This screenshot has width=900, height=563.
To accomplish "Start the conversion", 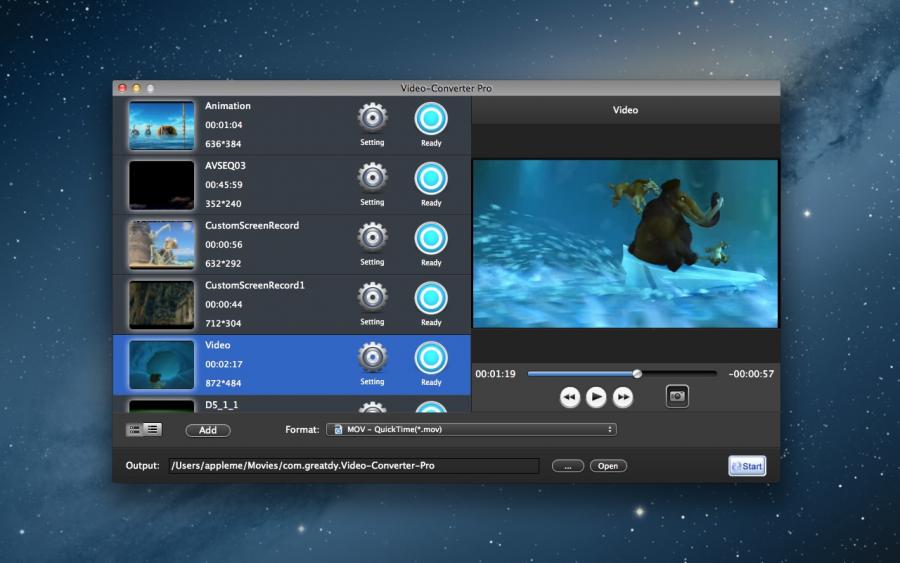I will coord(747,466).
